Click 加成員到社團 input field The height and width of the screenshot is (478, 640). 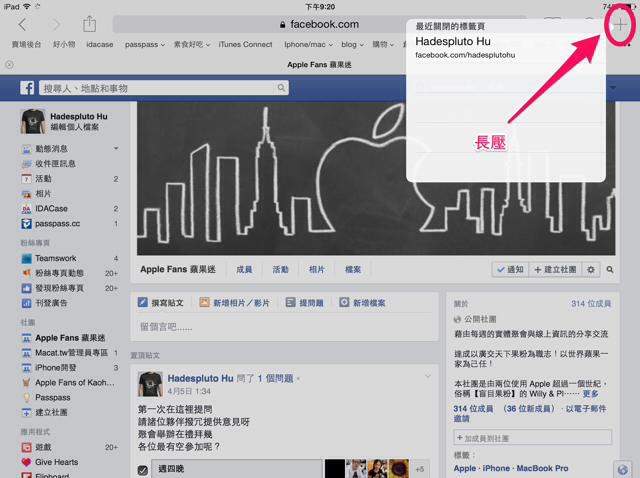point(533,438)
